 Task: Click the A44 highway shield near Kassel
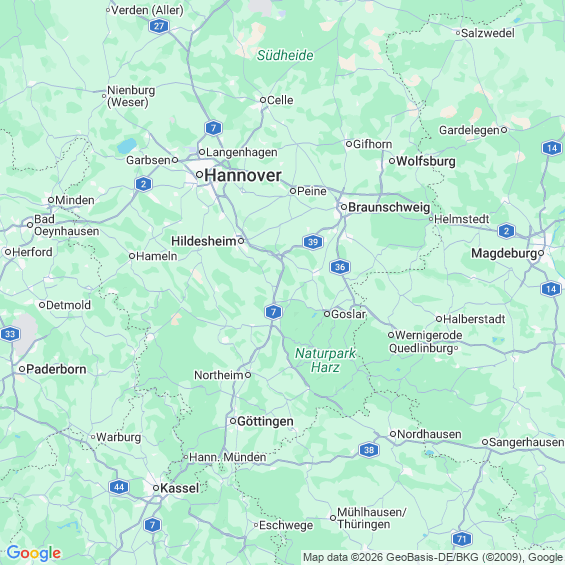click(x=119, y=487)
